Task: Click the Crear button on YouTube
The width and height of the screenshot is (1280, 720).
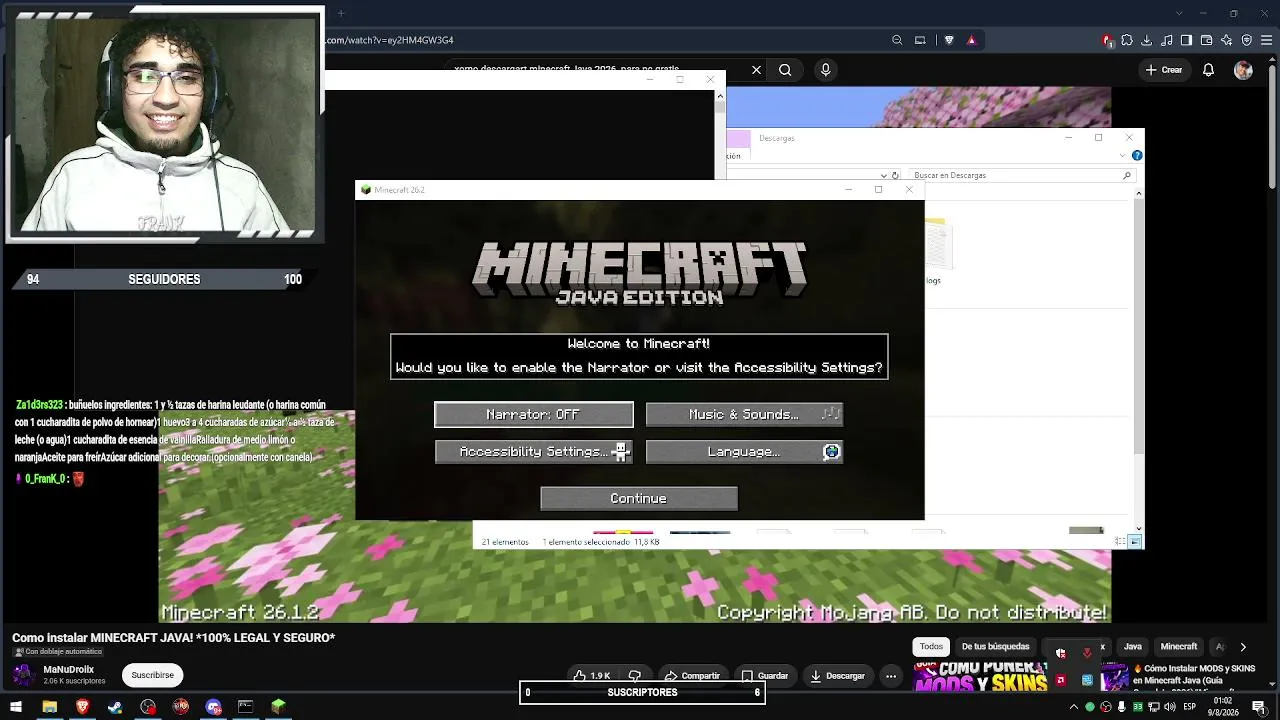Action: click(1164, 70)
